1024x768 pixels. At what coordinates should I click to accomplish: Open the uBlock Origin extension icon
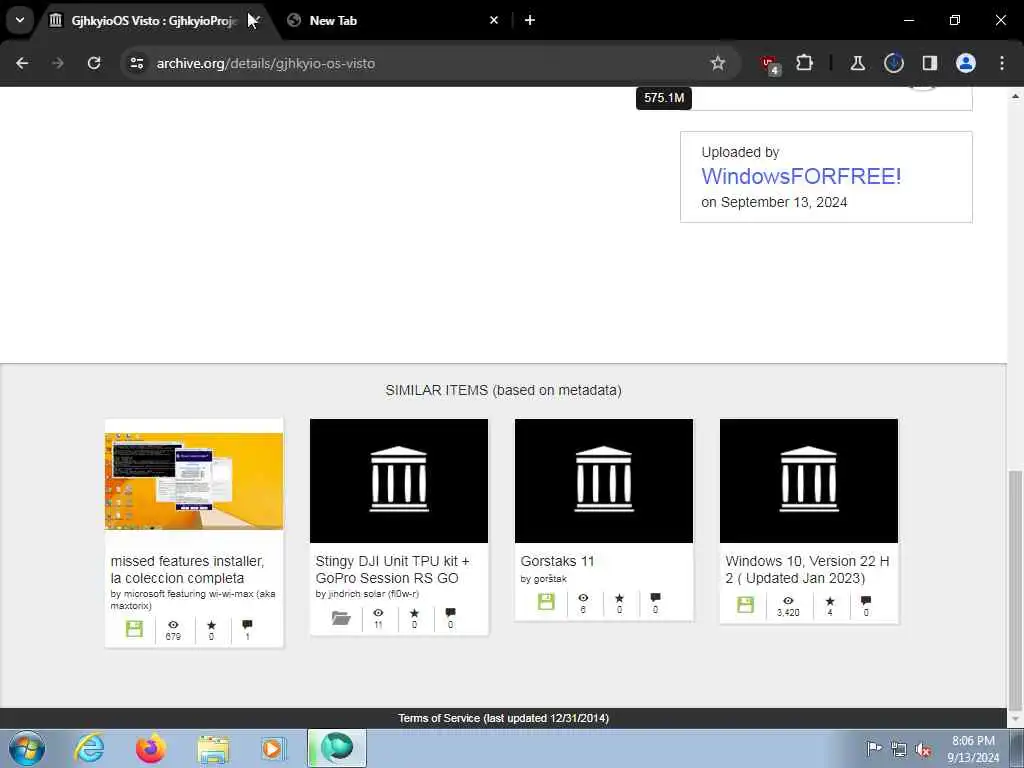click(x=769, y=64)
